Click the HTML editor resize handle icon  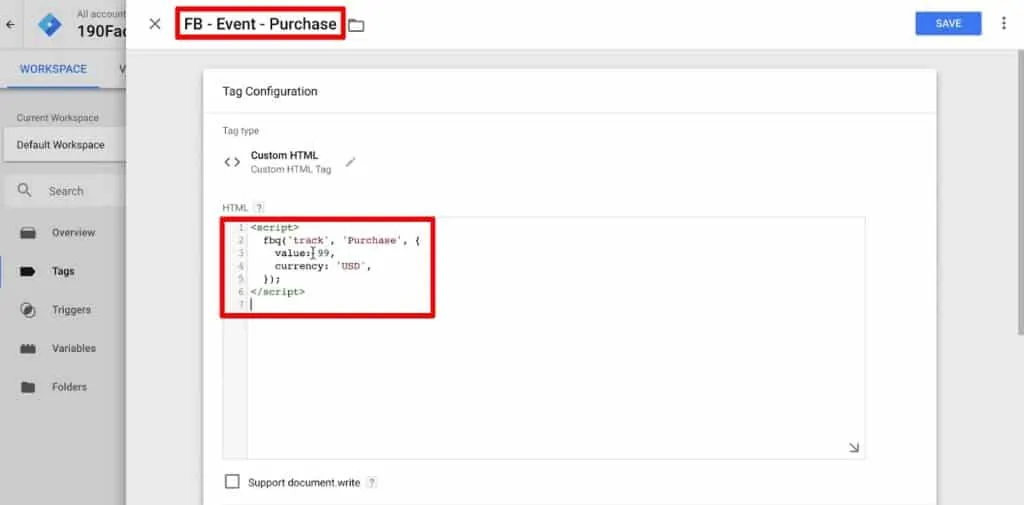click(854, 448)
